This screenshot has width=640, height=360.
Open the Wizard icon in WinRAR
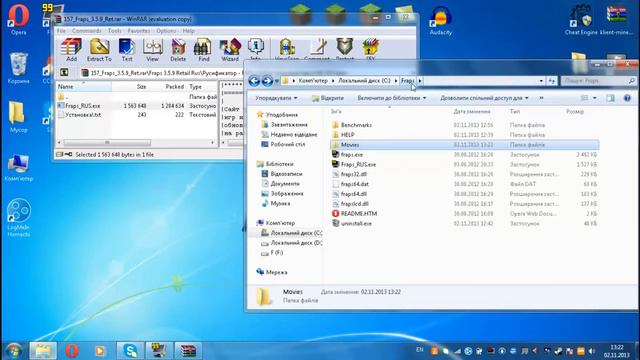230,49
